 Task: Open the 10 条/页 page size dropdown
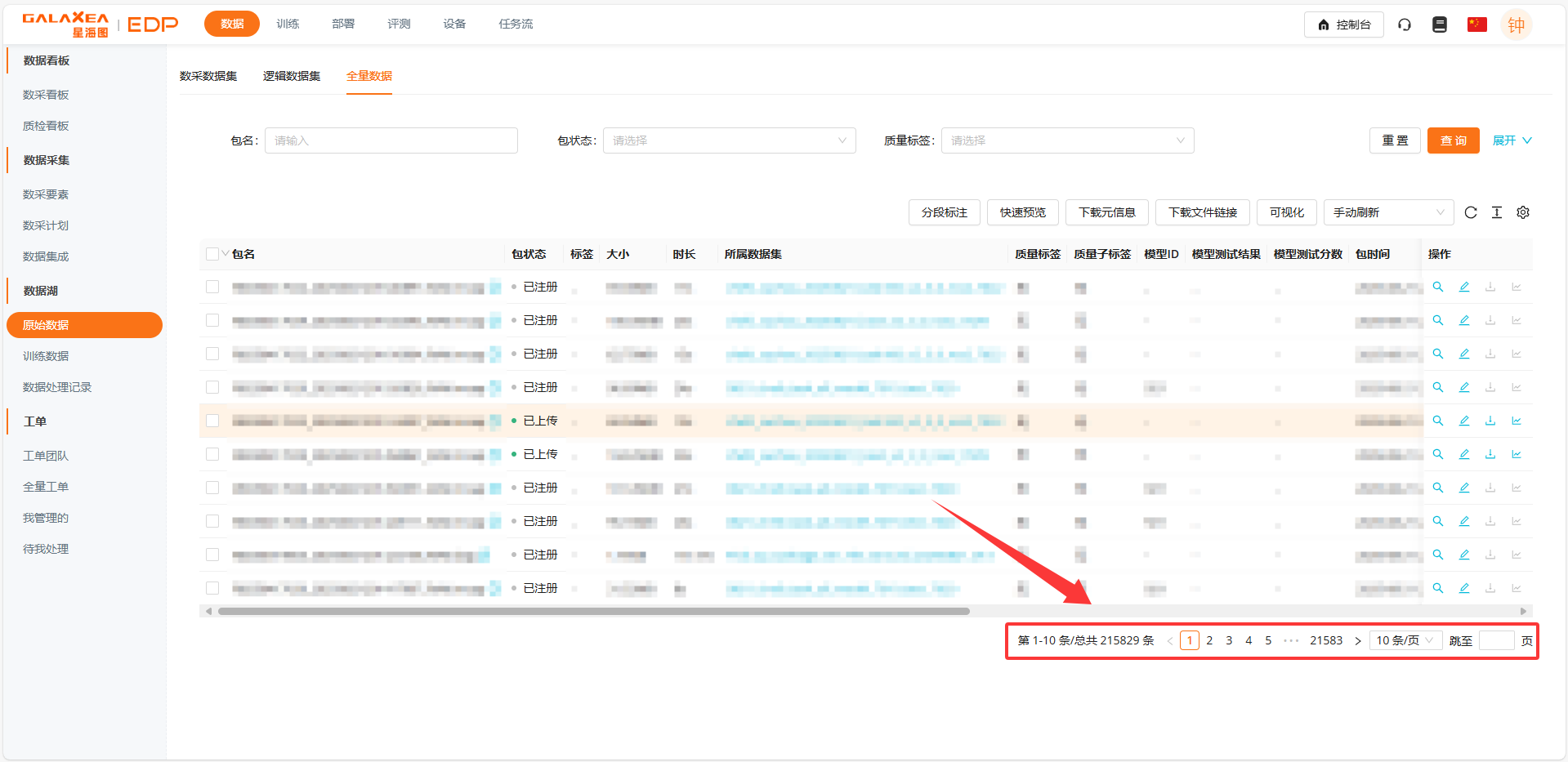pyautogui.click(x=1404, y=640)
